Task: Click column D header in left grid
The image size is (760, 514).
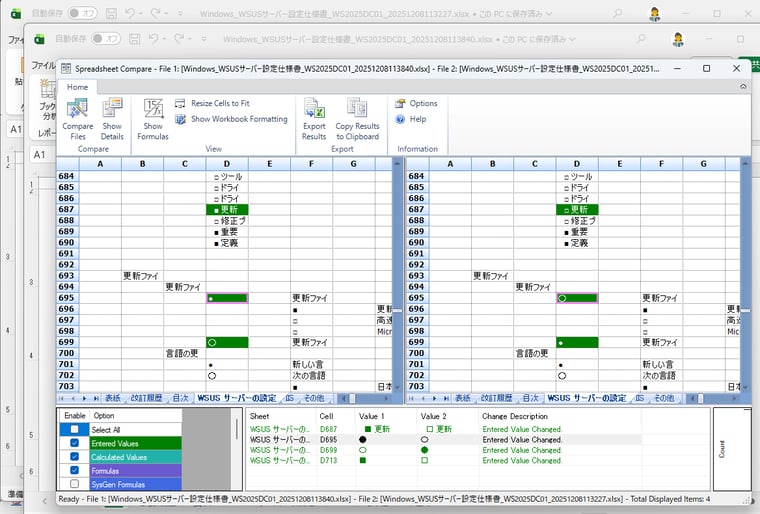Action: [227, 164]
